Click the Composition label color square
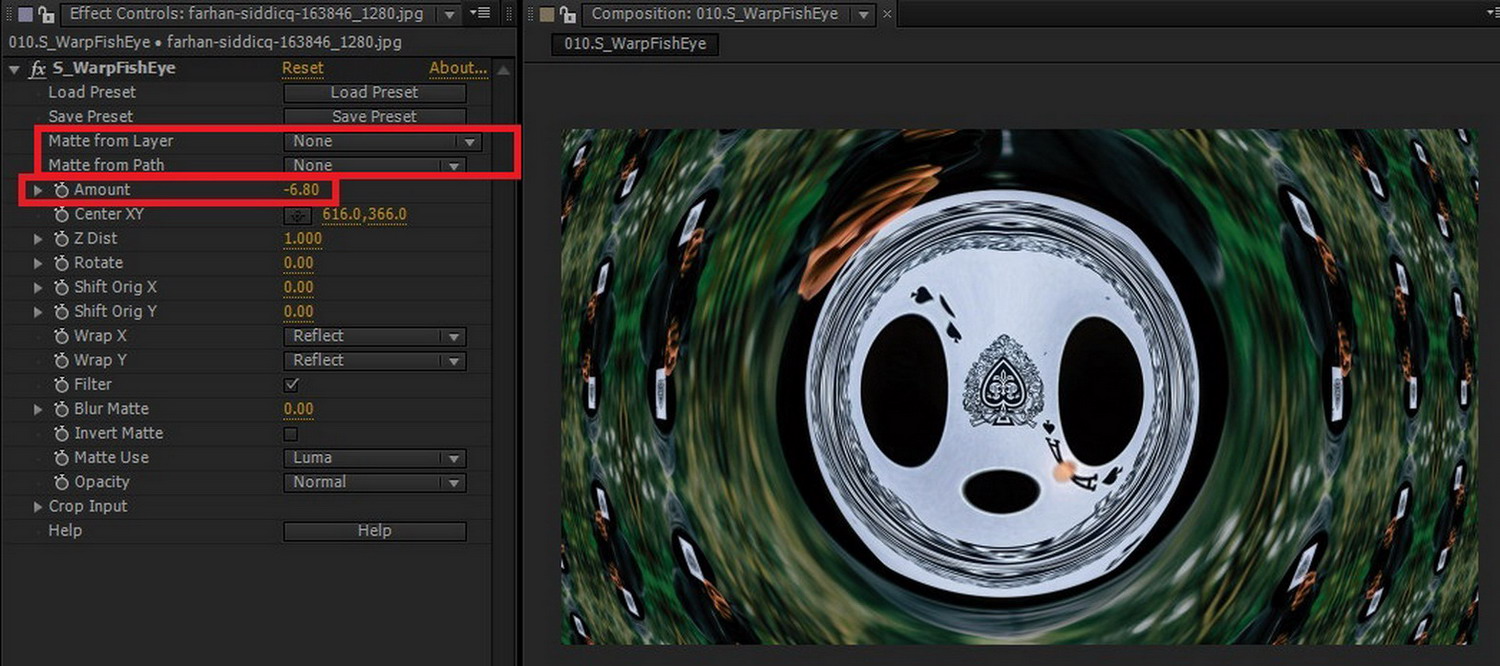1500x666 pixels. (546, 14)
